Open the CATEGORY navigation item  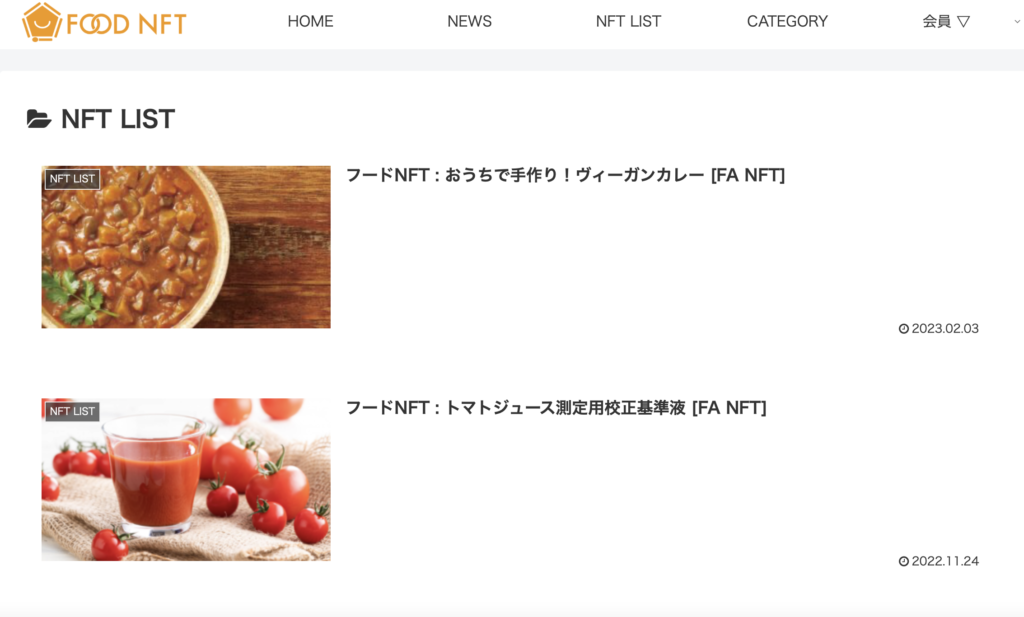tap(787, 22)
